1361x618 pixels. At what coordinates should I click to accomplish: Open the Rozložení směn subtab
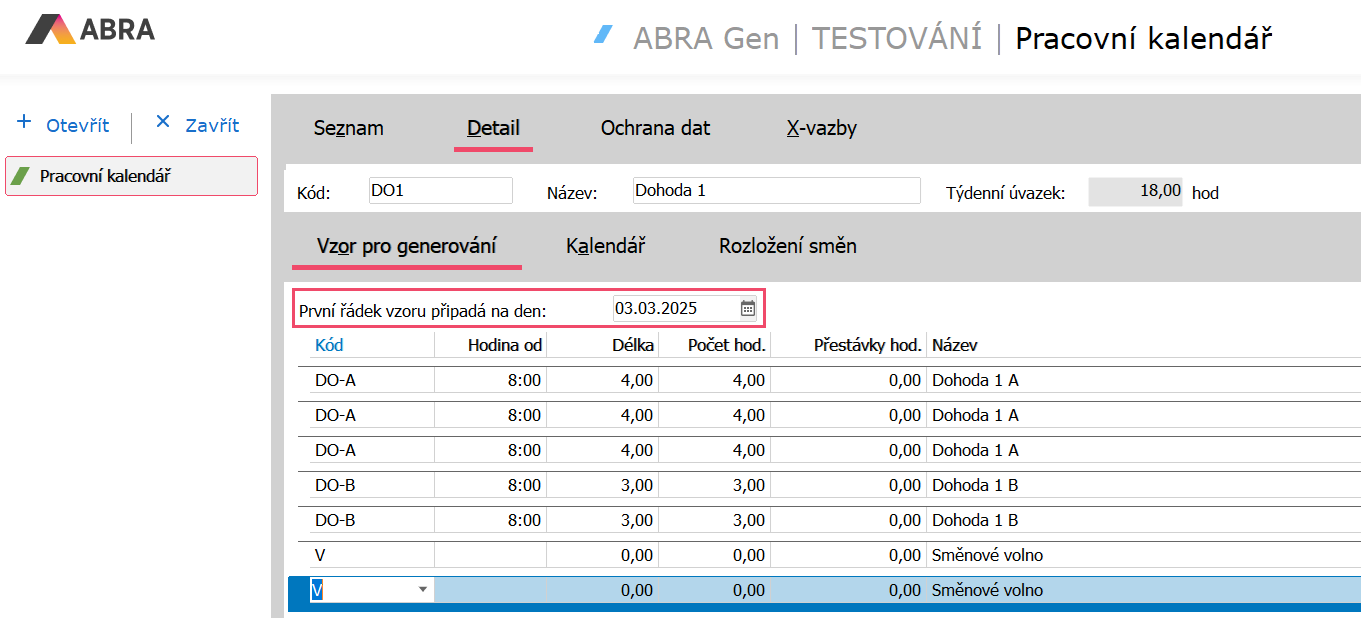click(x=787, y=246)
